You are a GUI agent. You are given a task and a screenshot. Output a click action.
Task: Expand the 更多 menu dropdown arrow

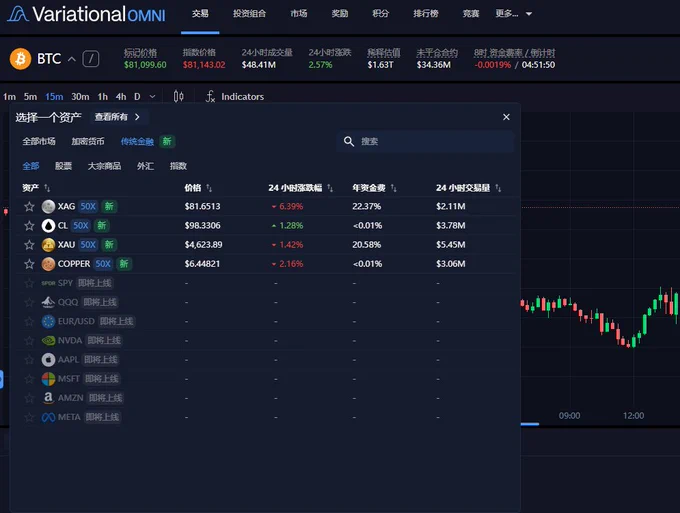pos(529,14)
